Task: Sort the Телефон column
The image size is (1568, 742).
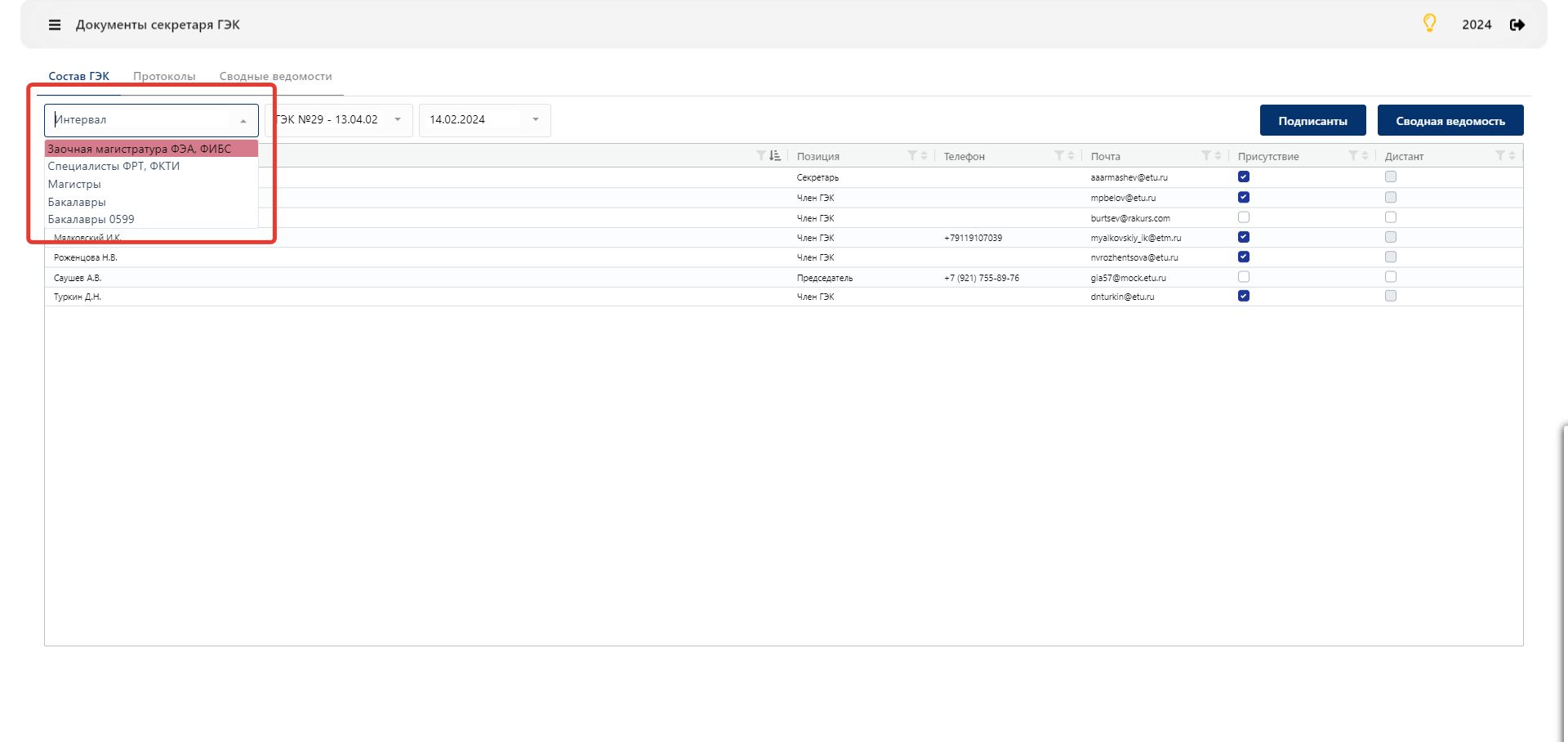Action: coord(1071,155)
